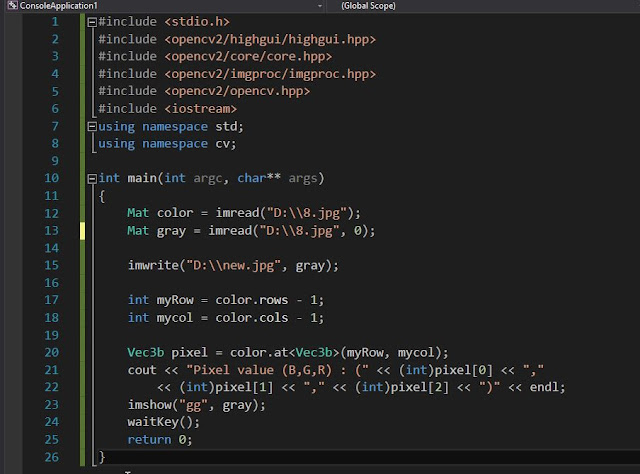The image size is (640, 474).
Task: Click <opencv2/core/core.hpp> header path
Action: click(x=248, y=56)
